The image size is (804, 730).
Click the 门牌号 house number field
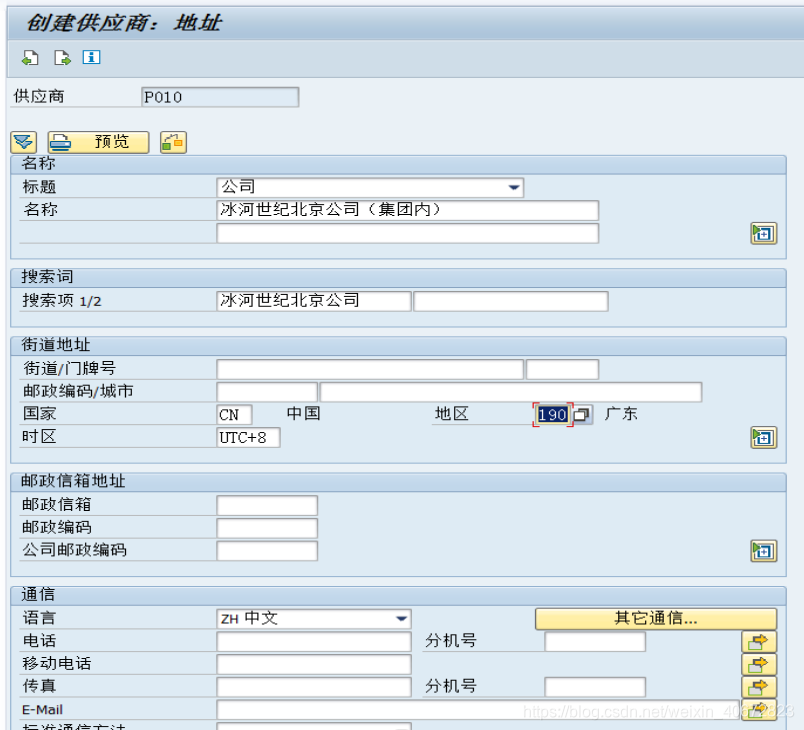[x=562, y=369]
